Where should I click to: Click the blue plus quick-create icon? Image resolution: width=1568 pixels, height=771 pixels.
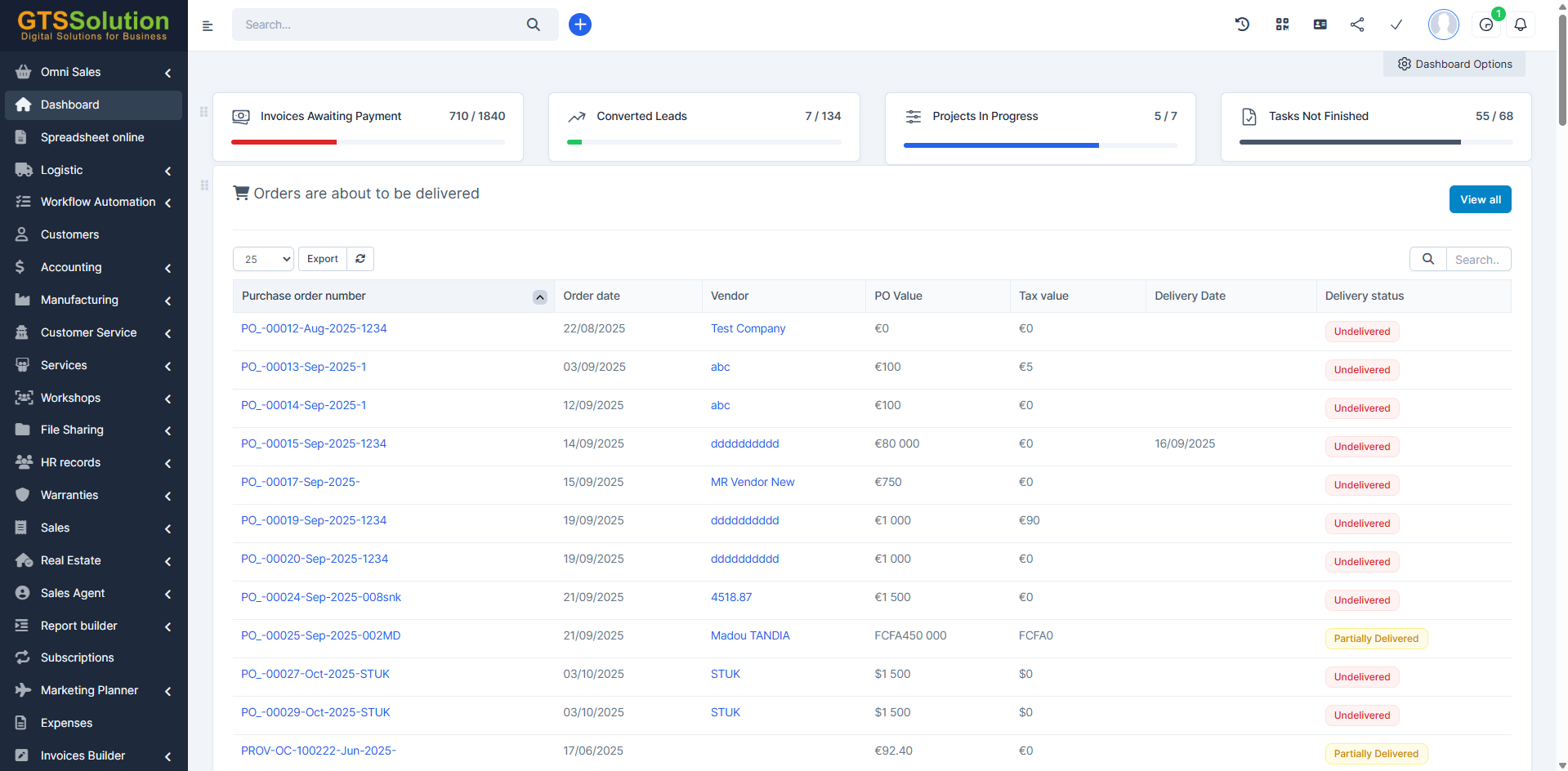(579, 25)
